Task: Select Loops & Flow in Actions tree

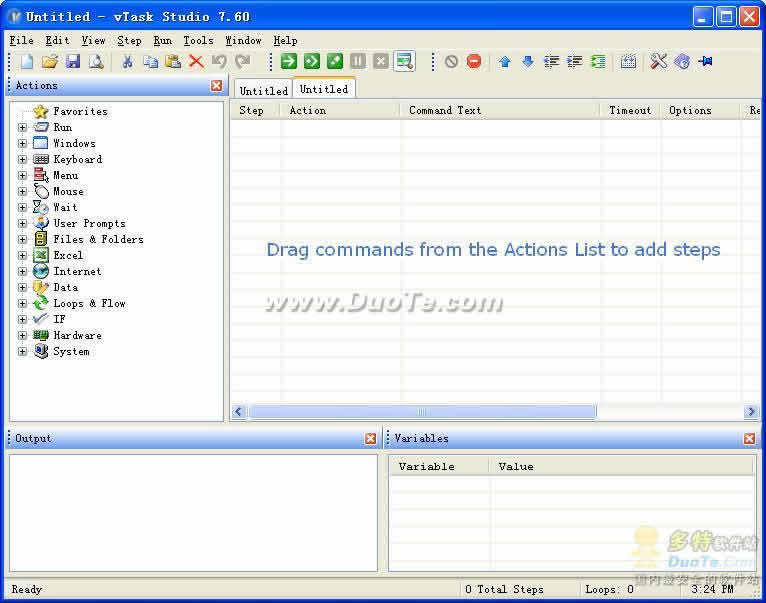Action: pos(89,303)
